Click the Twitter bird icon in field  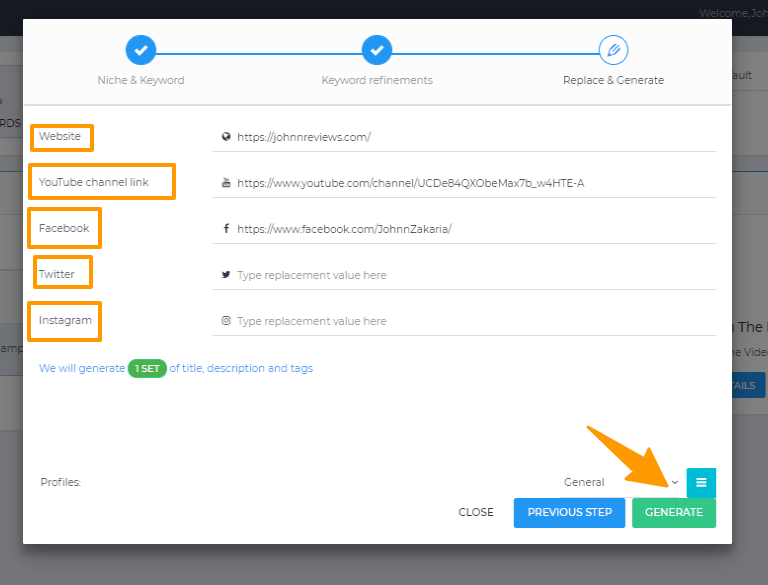tap(226, 275)
